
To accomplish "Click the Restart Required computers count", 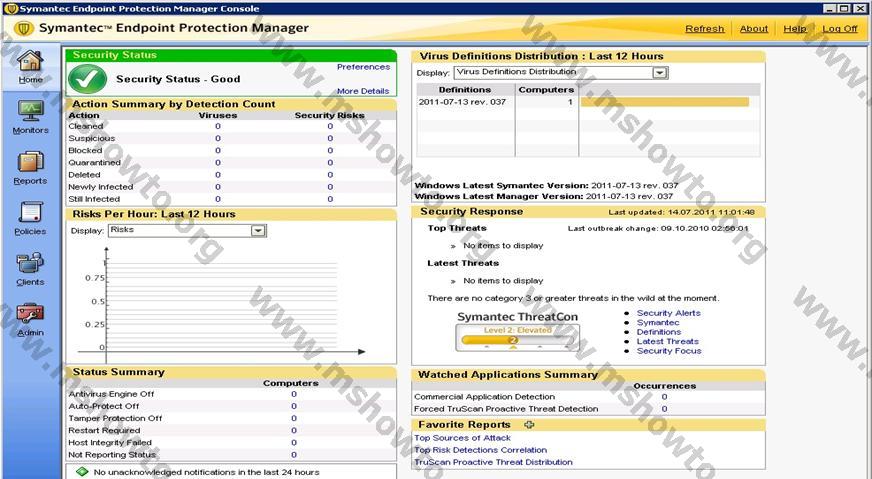I will (x=294, y=431).
